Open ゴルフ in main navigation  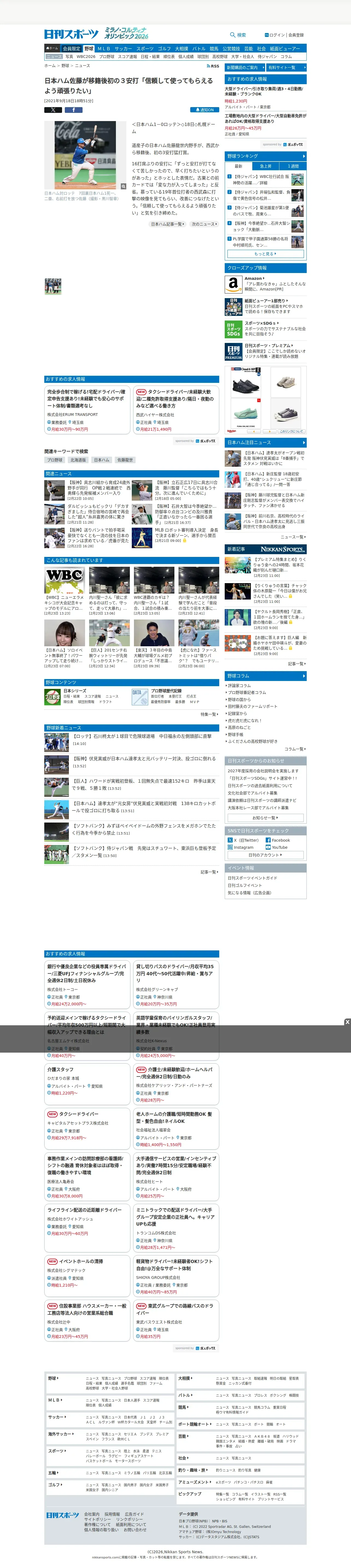pos(165,49)
